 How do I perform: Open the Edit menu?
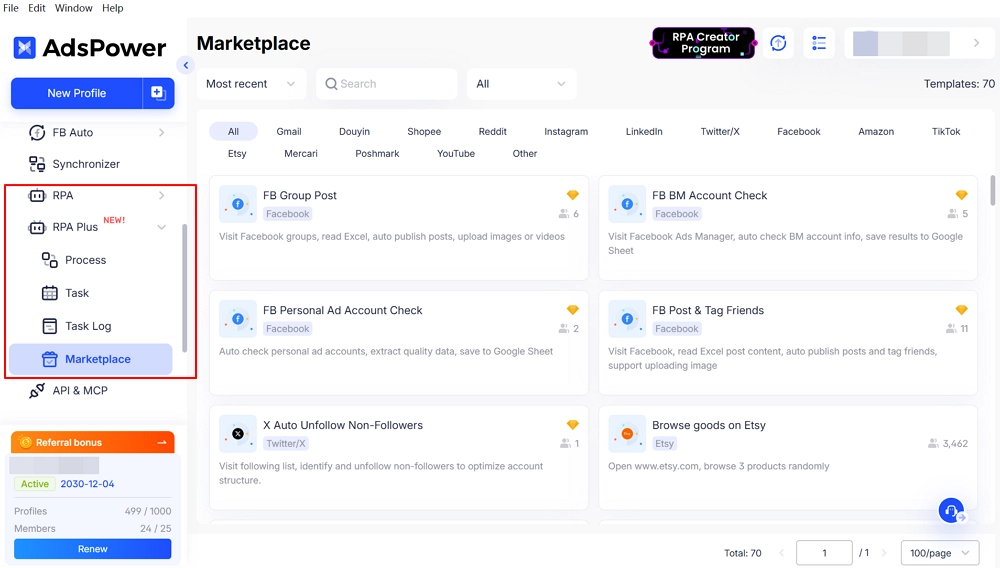point(36,8)
